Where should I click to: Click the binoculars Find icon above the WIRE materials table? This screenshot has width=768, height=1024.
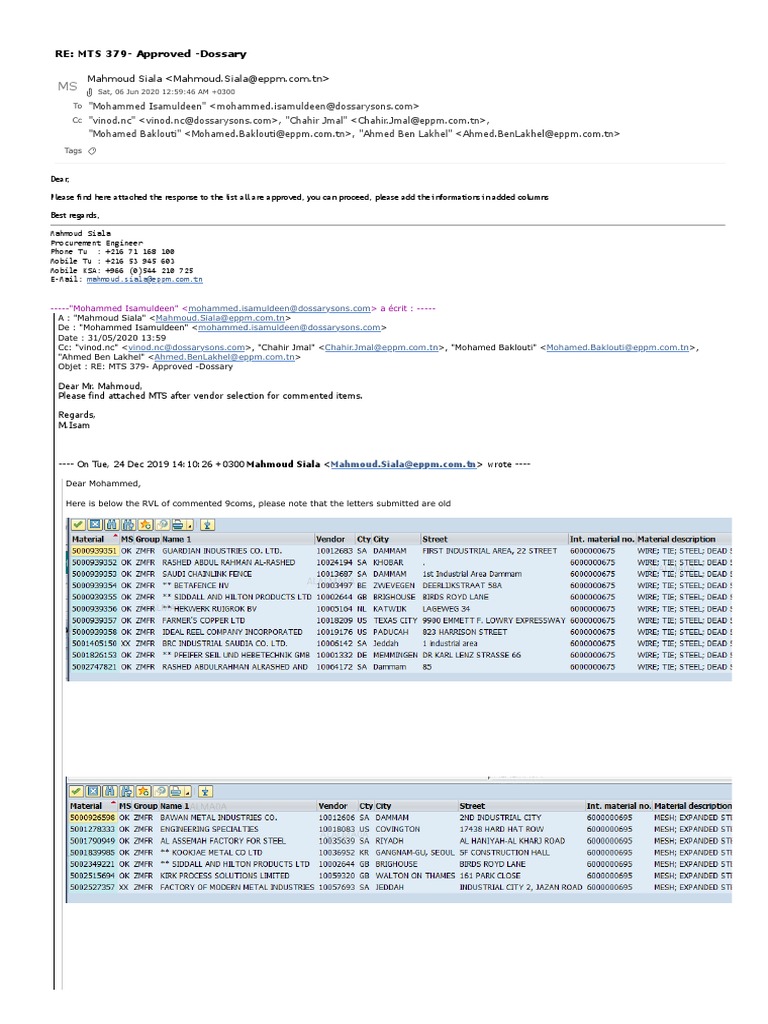pos(112,524)
